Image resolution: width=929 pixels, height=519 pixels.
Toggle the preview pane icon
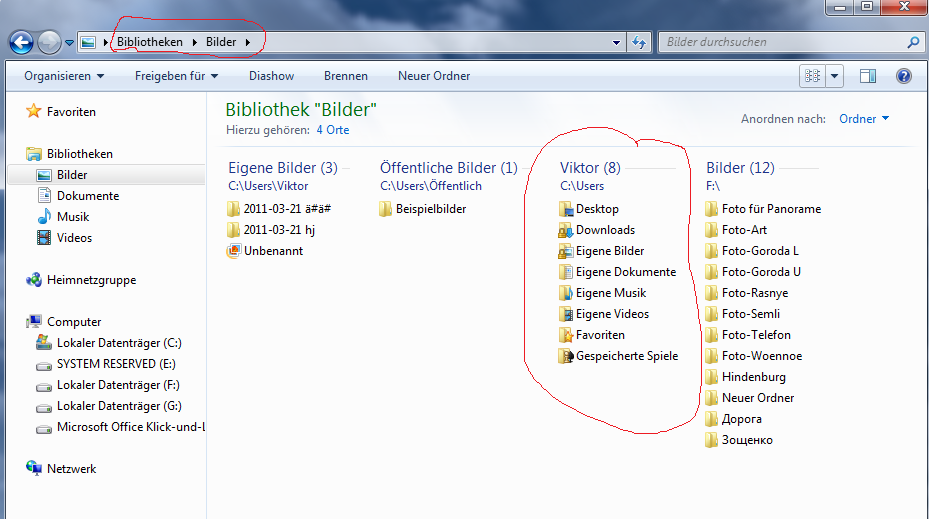[x=868, y=76]
